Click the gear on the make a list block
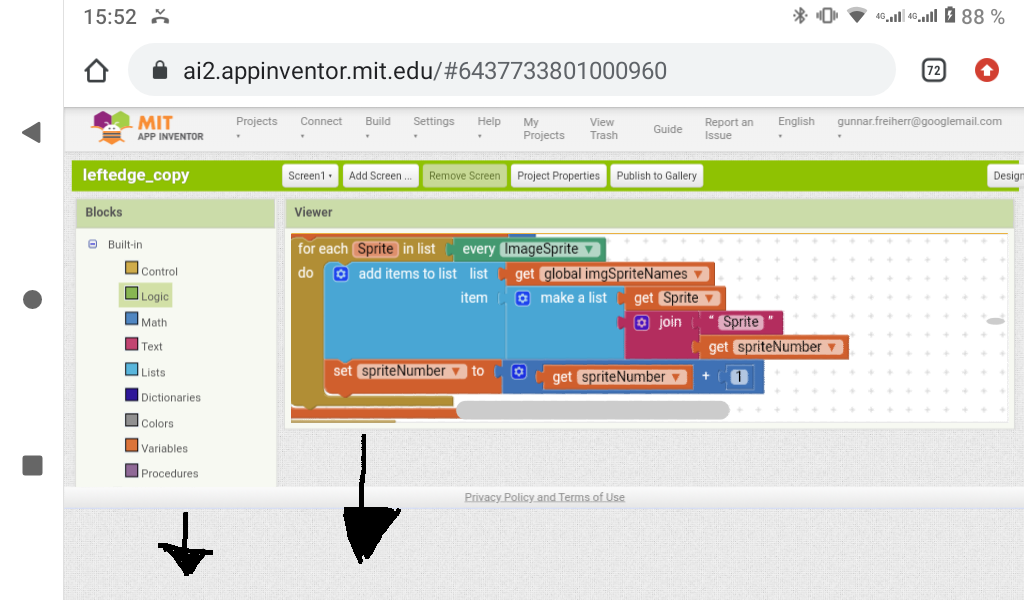The height and width of the screenshot is (600, 1024). tap(522, 298)
